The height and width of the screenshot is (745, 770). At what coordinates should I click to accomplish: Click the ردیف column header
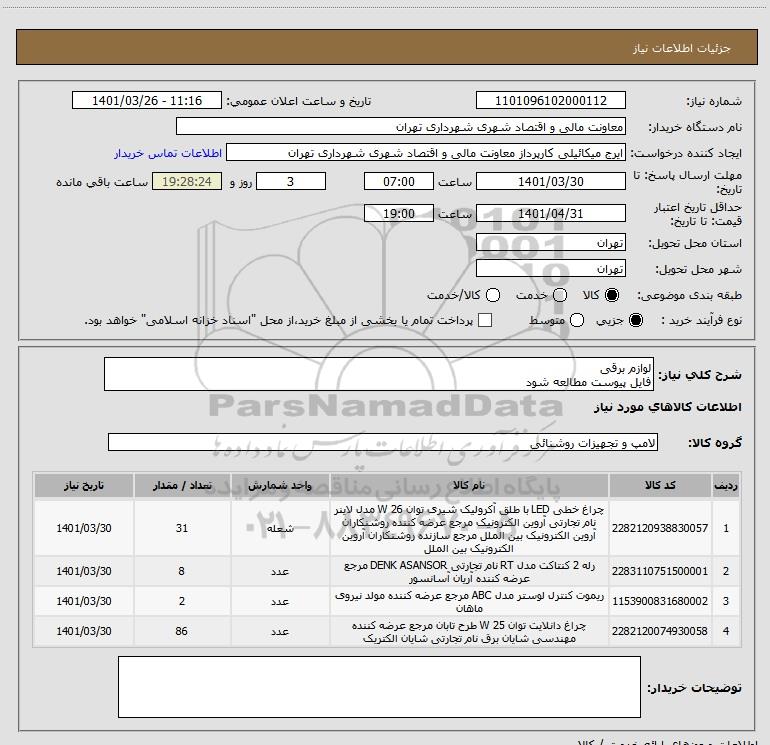726,486
